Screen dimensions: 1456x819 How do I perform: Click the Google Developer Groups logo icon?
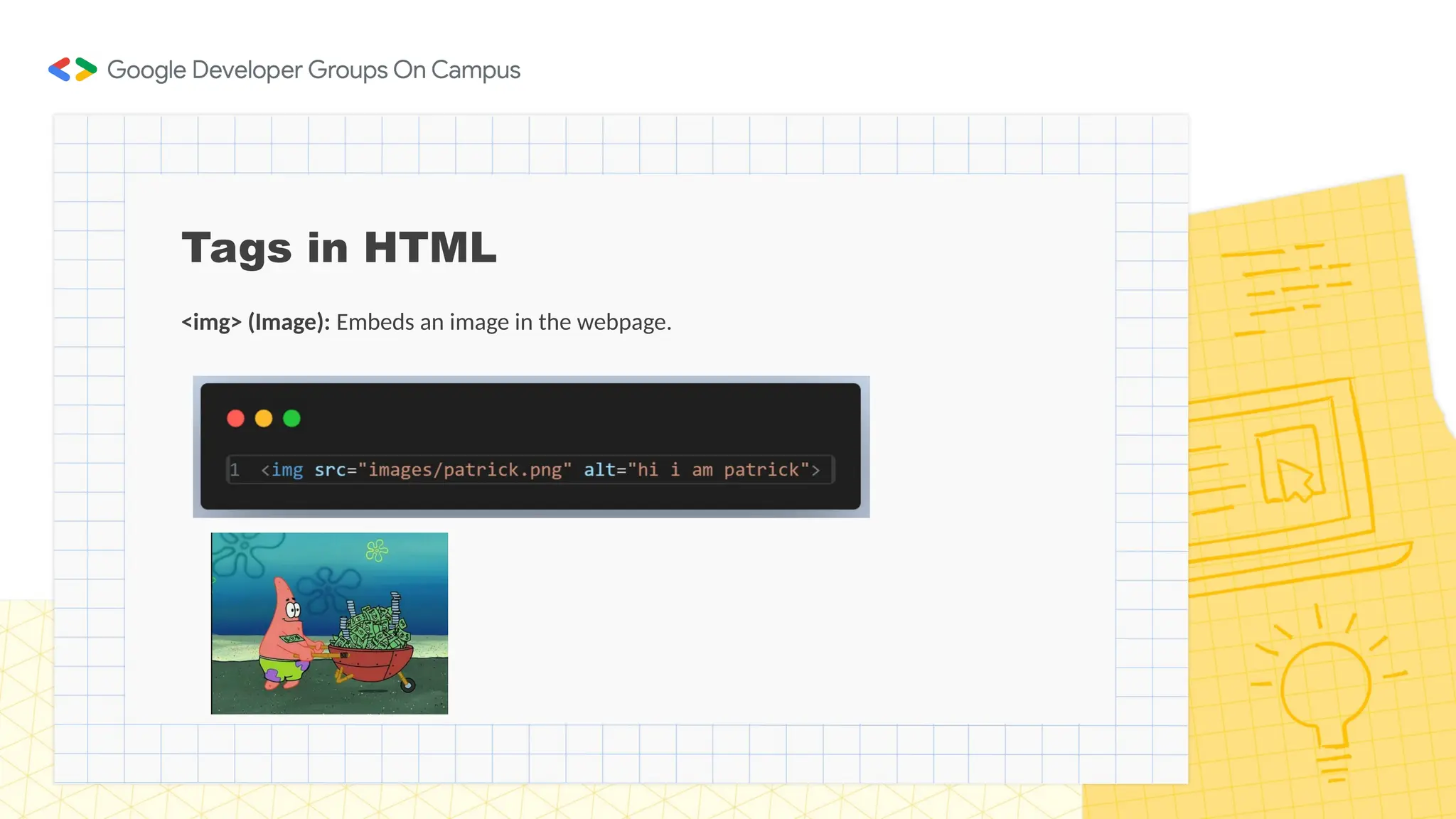[73, 70]
